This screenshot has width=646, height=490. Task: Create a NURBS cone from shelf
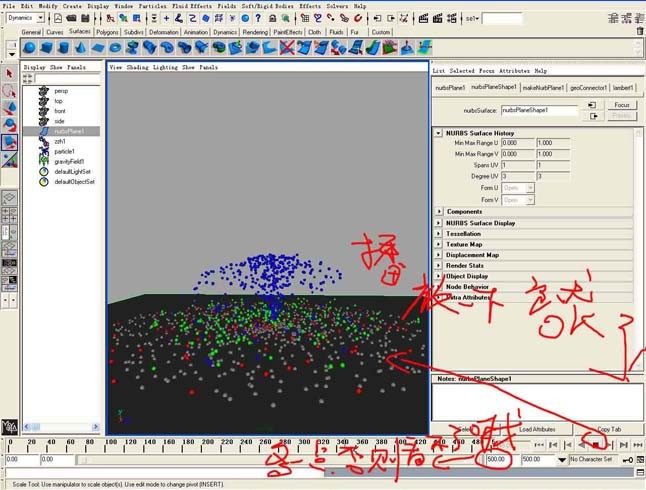80,48
